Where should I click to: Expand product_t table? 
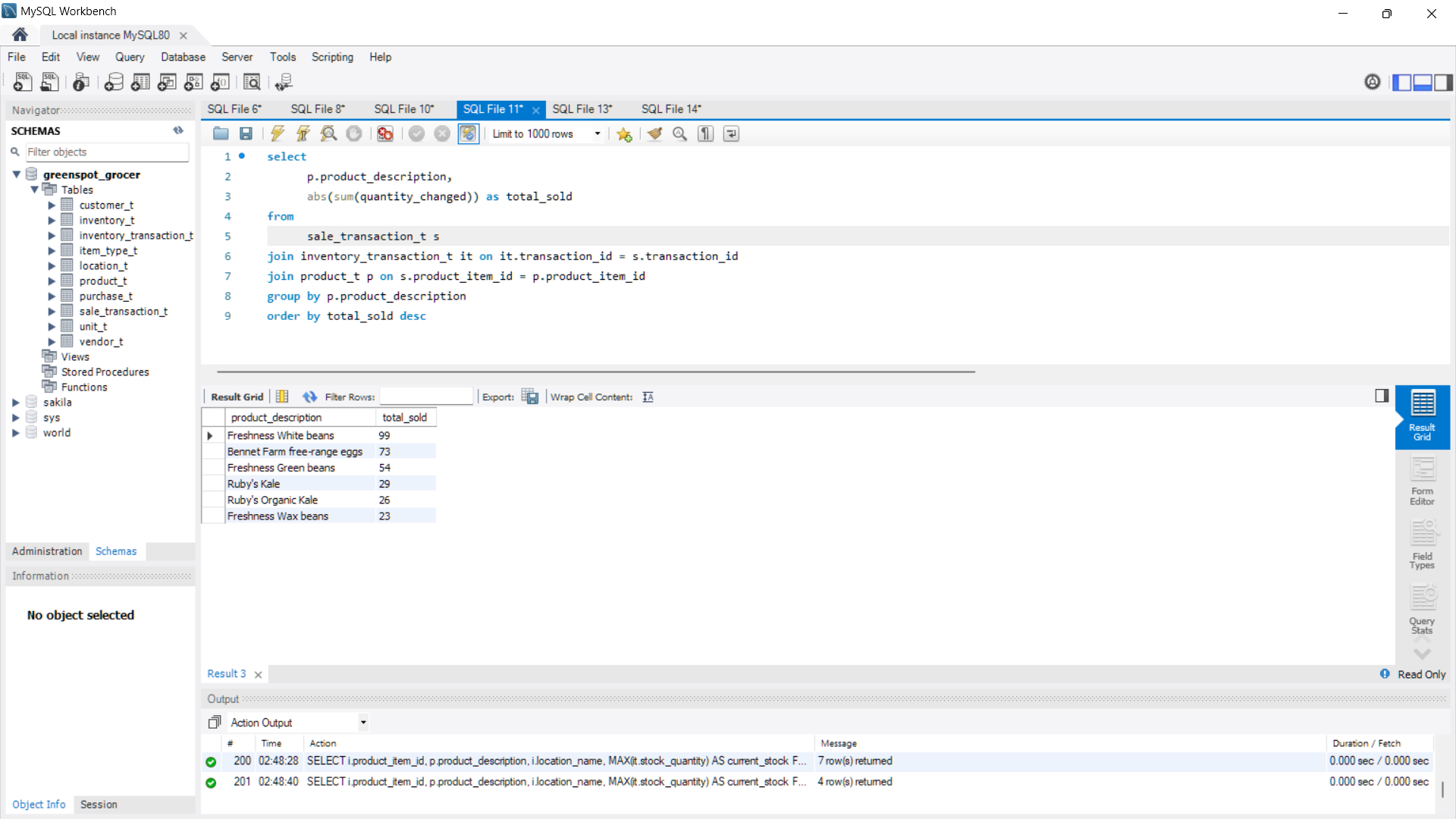coord(52,281)
